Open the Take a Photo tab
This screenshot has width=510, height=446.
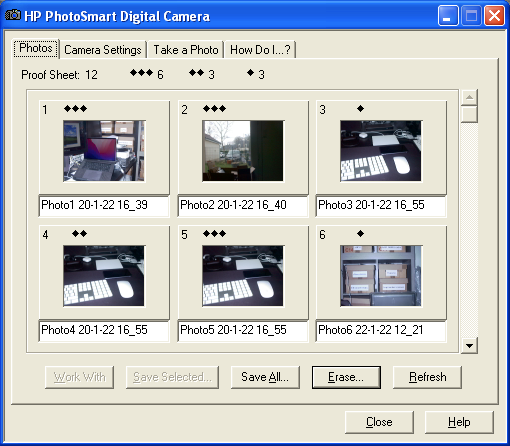pyautogui.click(x=186, y=50)
